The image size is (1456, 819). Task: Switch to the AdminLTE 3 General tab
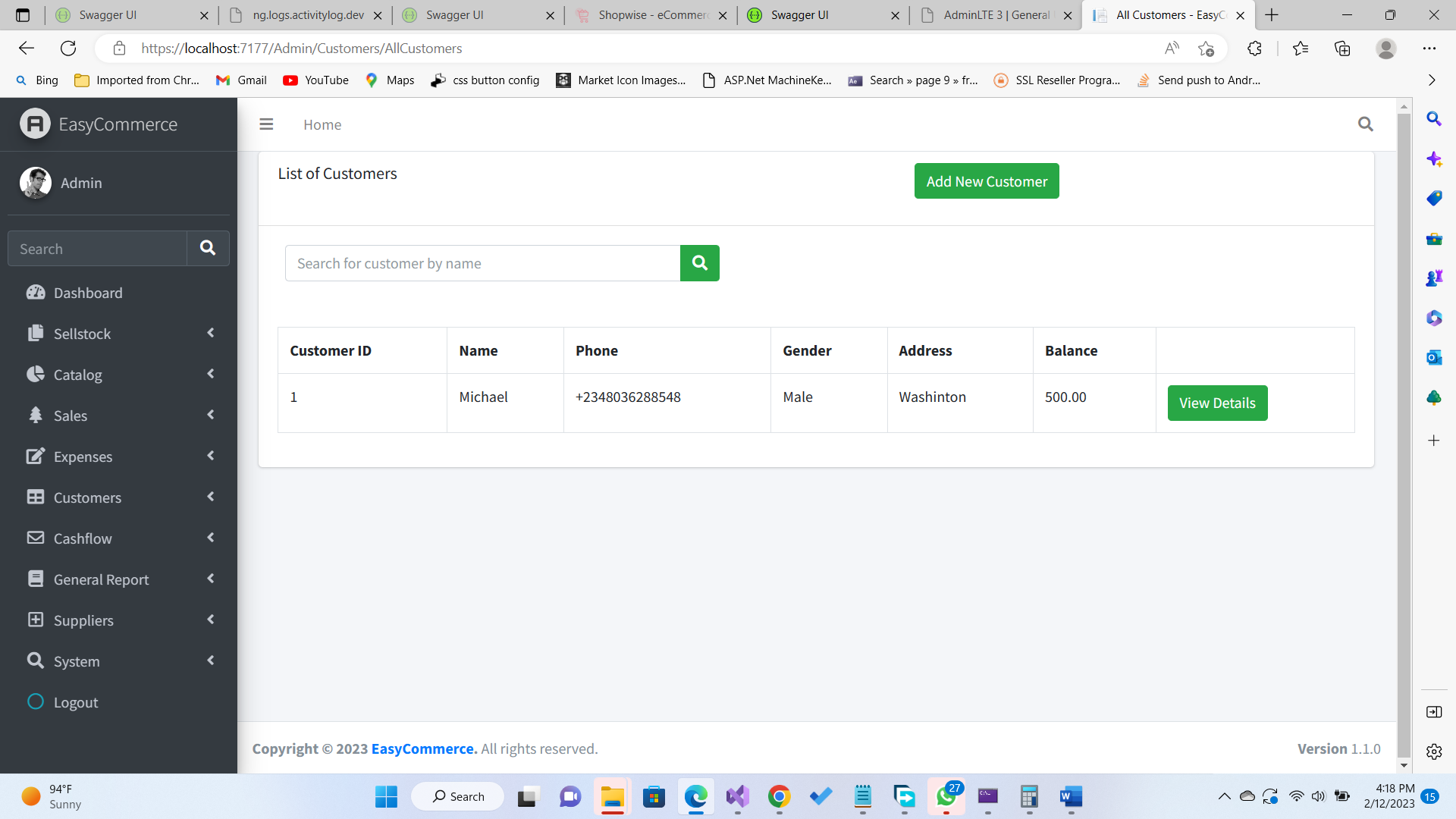pyautogui.click(x=996, y=15)
